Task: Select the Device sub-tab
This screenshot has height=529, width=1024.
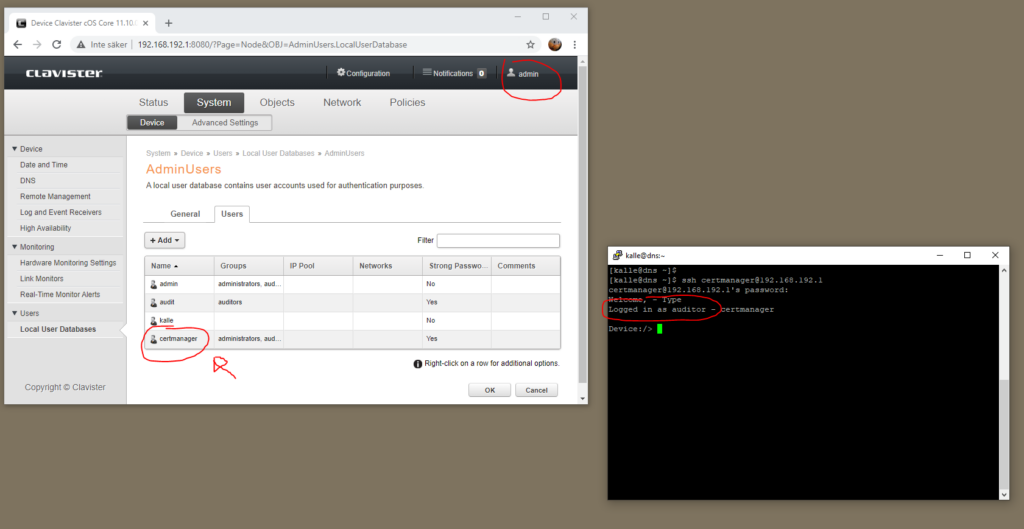Action: pos(152,123)
